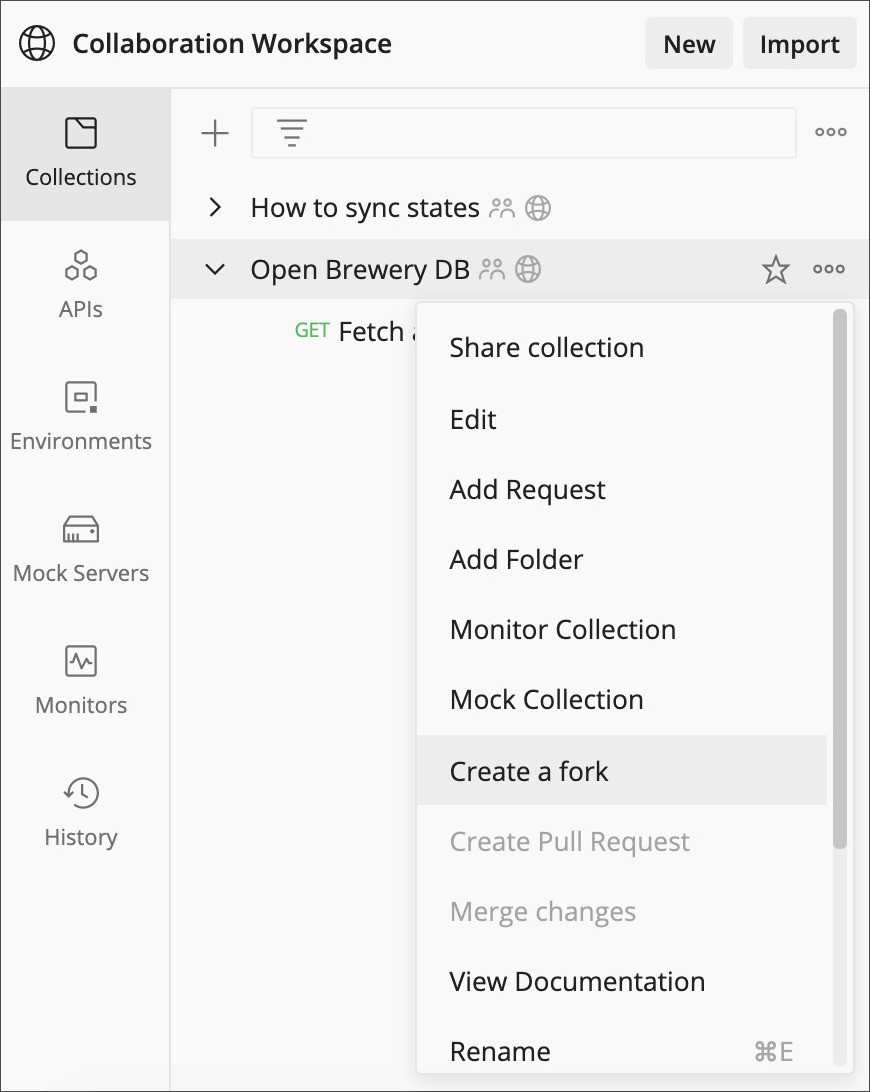The width and height of the screenshot is (870, 1092).
Task: Click the public globe icon on How to sync states
Action: pyautogui.click(x=538, y=208)
